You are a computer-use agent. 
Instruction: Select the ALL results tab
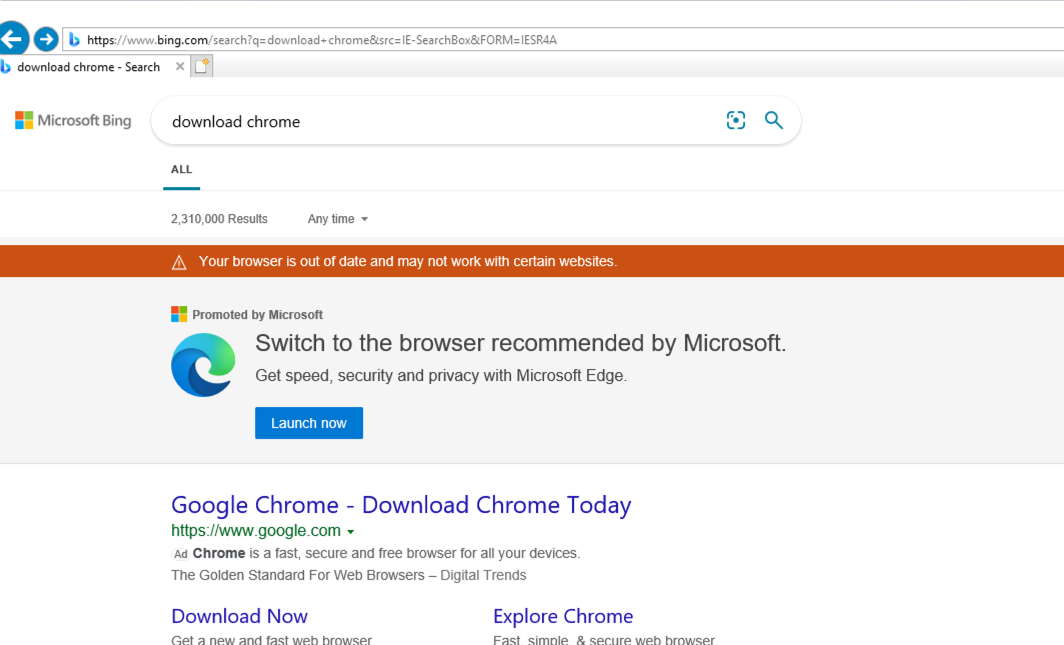point(181,170)
